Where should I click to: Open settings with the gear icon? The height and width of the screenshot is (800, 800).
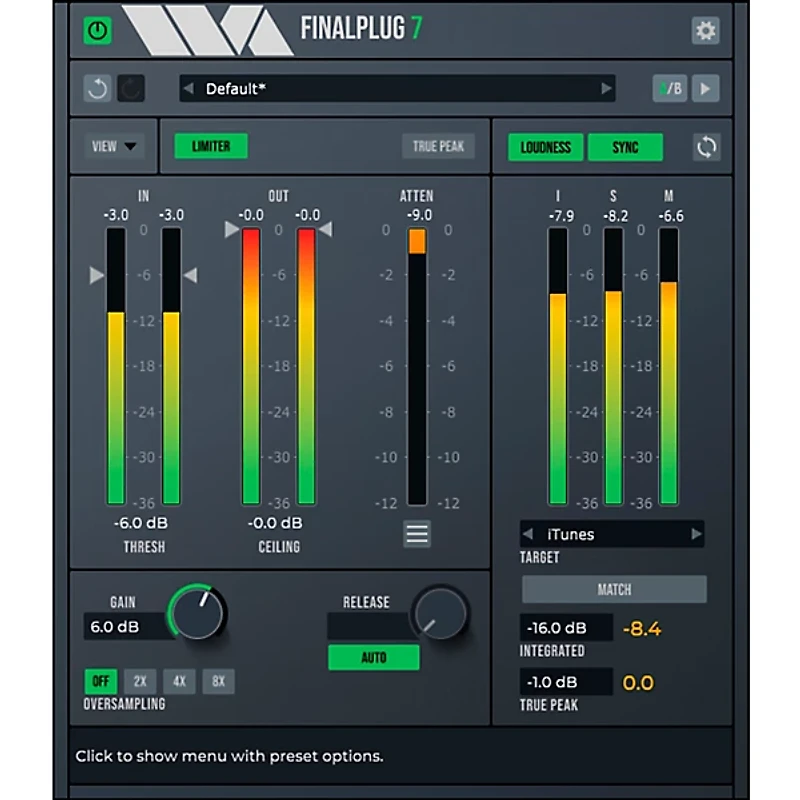(x=706, y=31)
